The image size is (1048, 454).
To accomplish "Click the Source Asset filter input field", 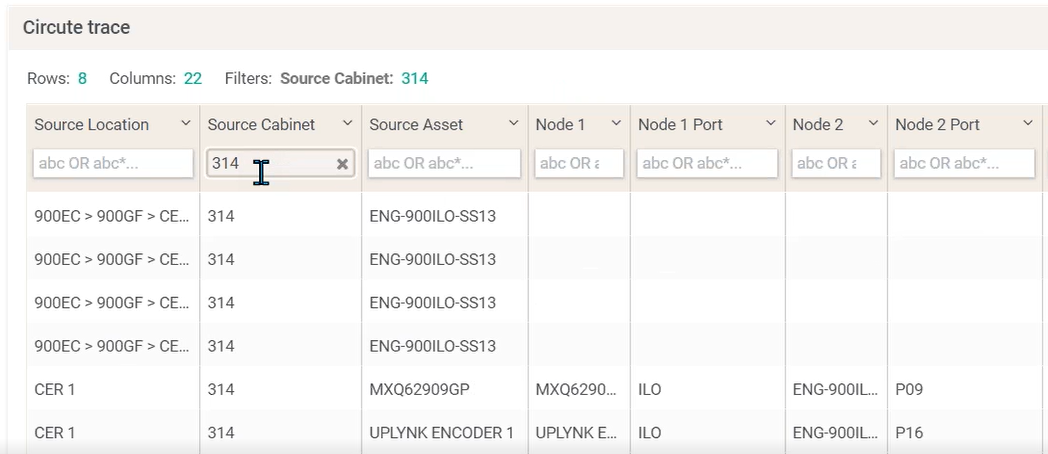I will coord(444,163).
